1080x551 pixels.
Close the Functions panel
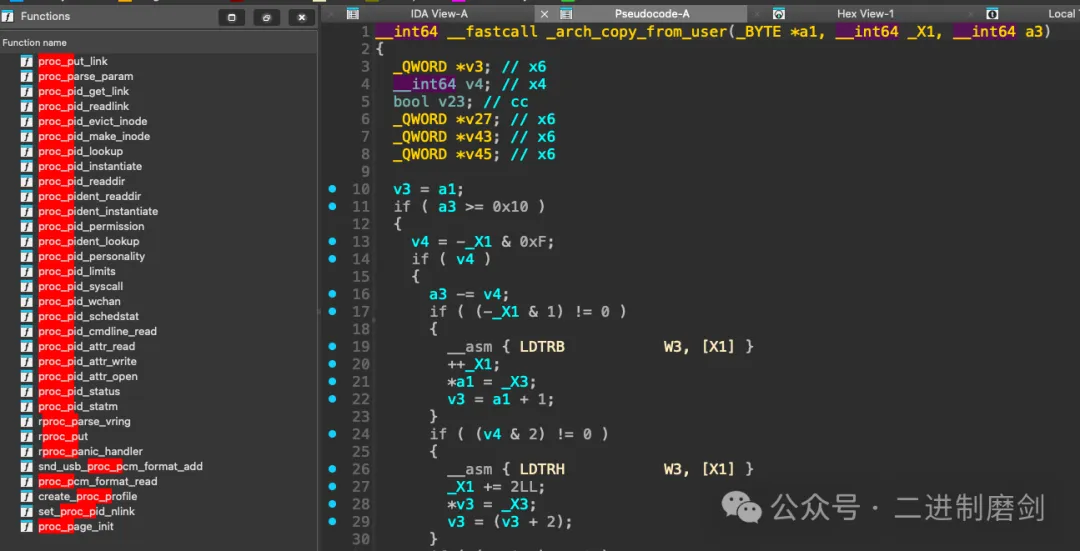coord(301,17)
